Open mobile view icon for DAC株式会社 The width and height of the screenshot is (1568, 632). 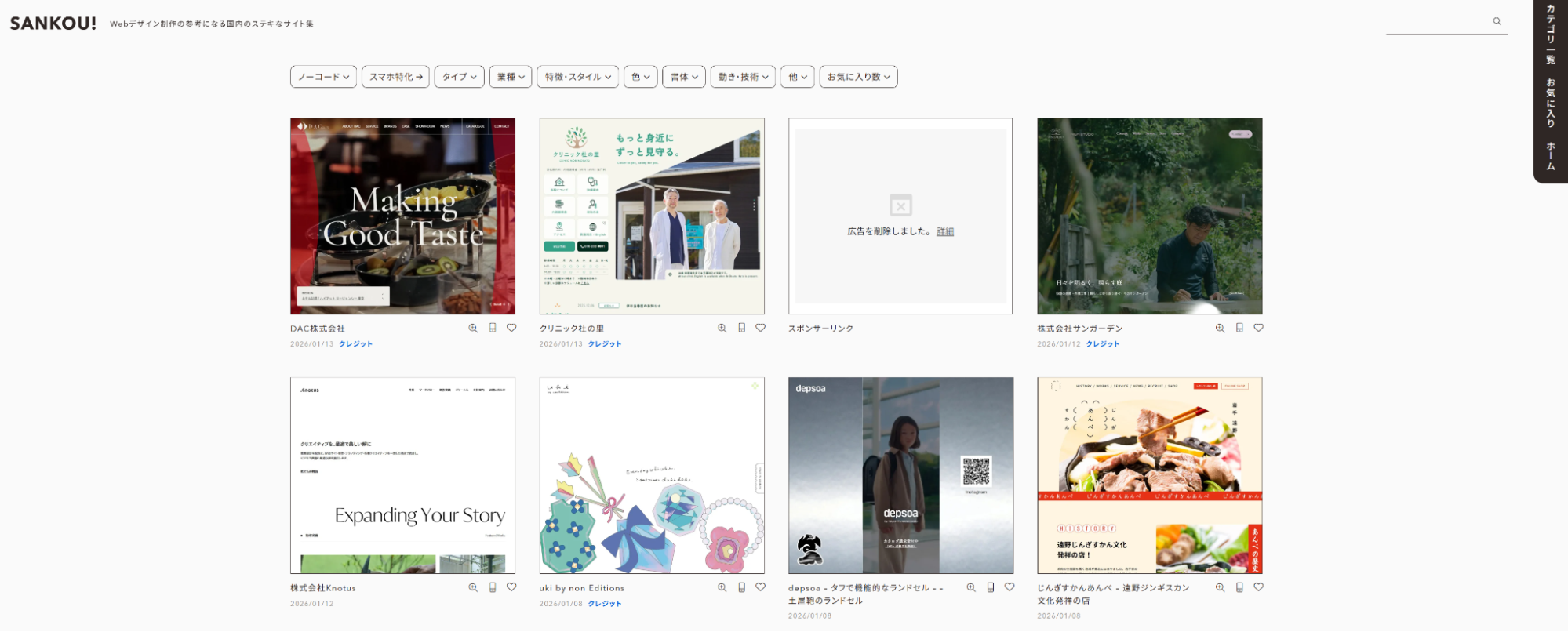pos(493,328)
